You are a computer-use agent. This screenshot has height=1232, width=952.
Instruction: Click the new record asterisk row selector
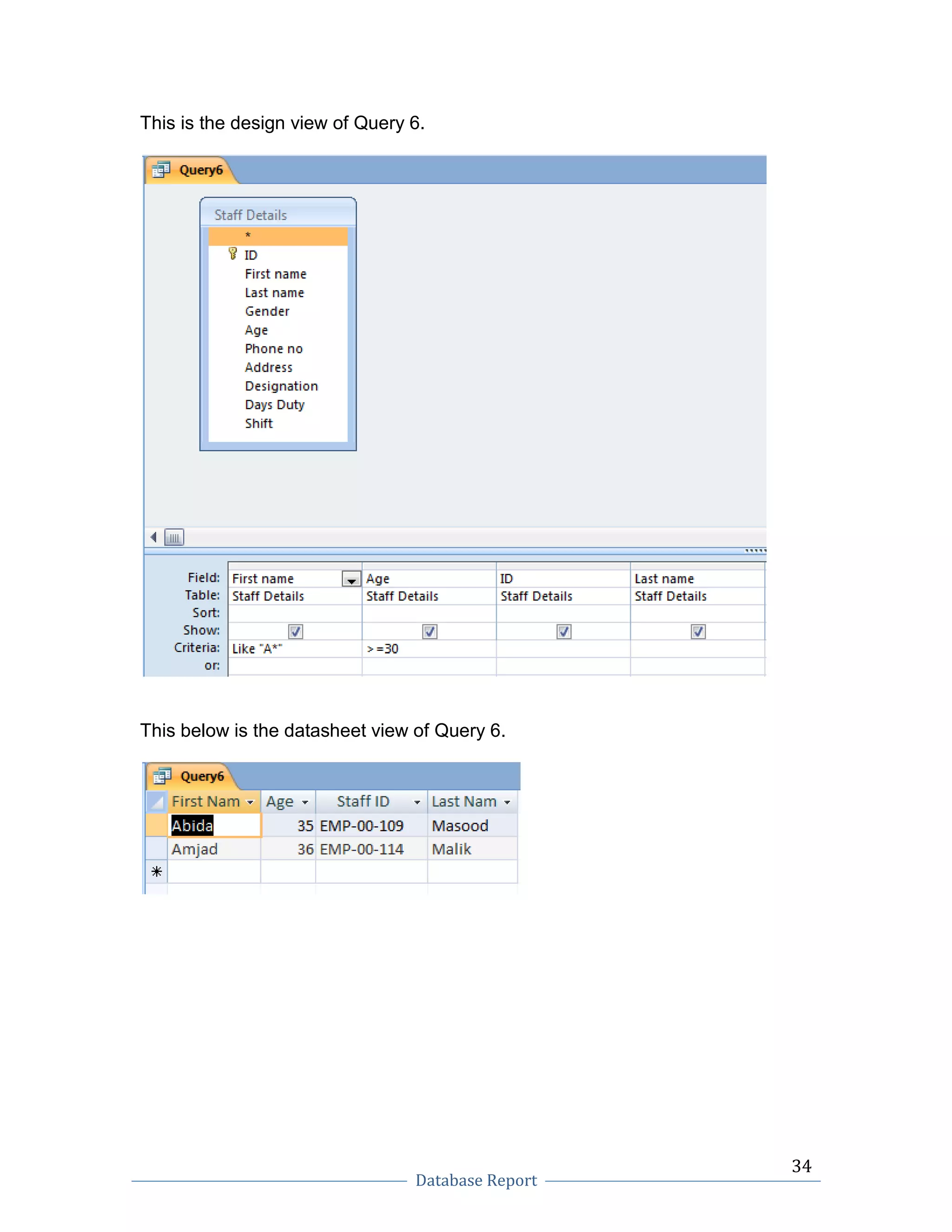click(x=157, y=872)
